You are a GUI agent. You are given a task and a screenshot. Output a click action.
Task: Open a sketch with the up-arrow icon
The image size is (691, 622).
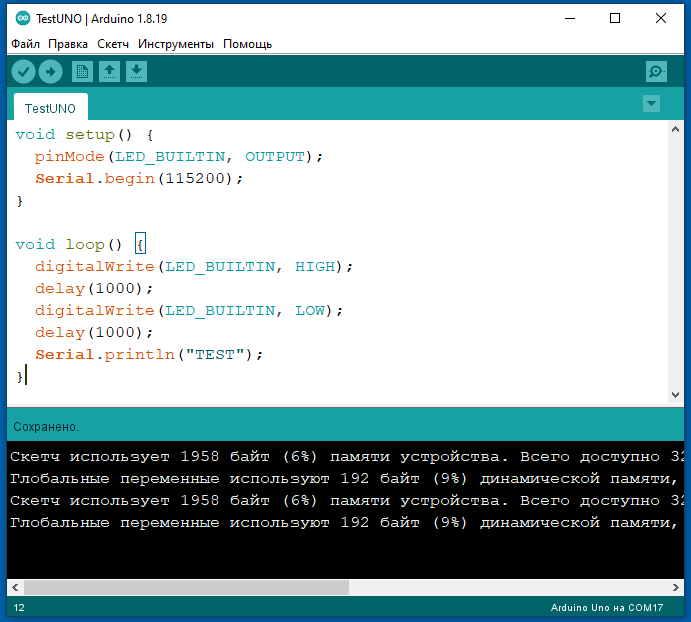(109, 71)
